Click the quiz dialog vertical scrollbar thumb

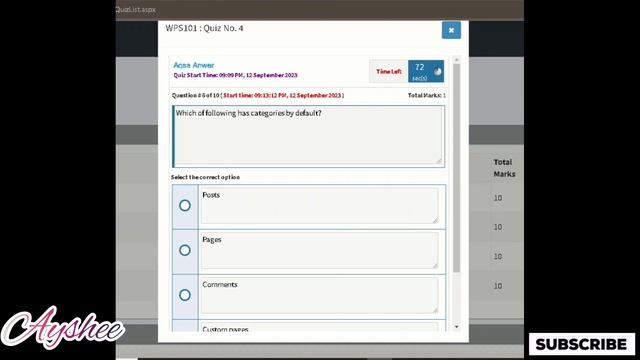tap(456, 168)
